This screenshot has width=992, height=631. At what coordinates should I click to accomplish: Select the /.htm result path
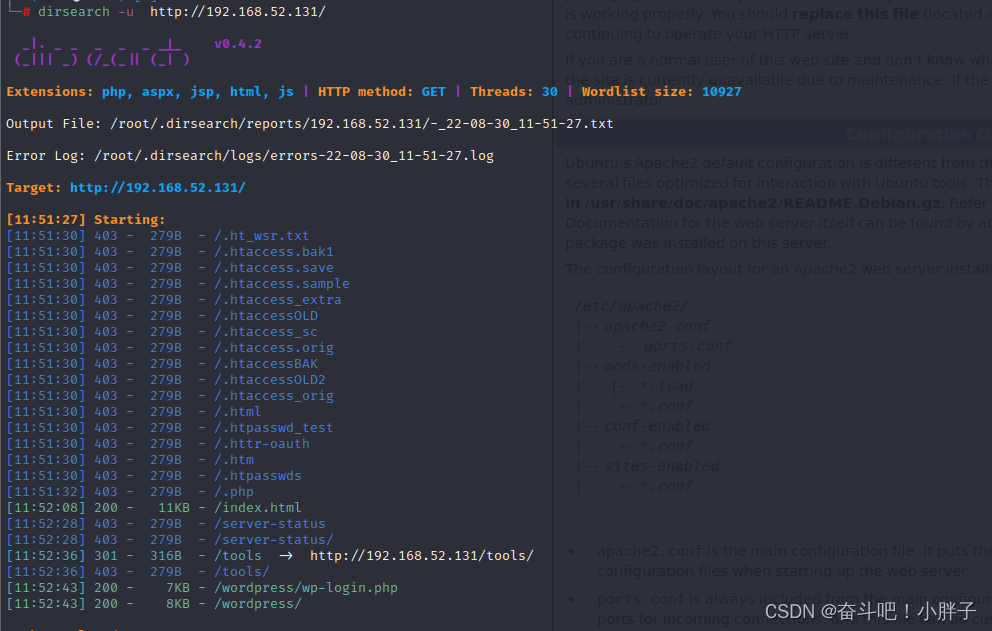pos(233,459)
